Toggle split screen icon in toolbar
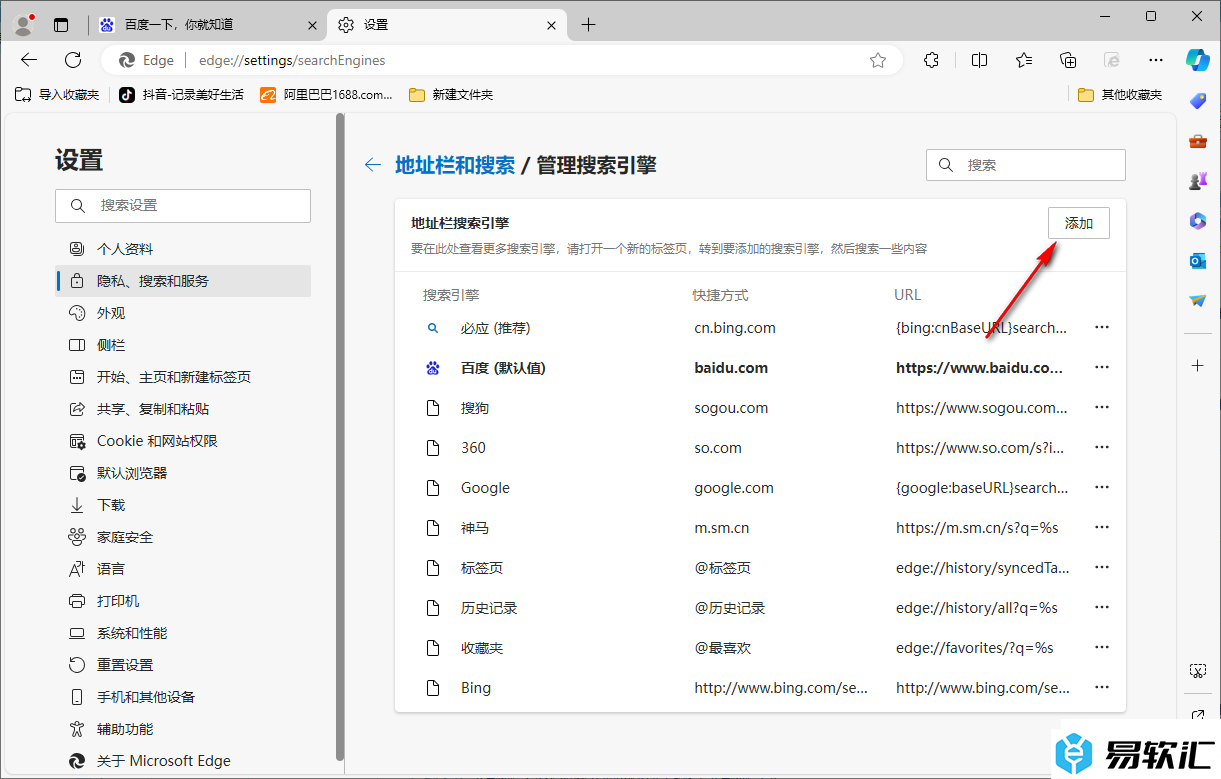 979,60
